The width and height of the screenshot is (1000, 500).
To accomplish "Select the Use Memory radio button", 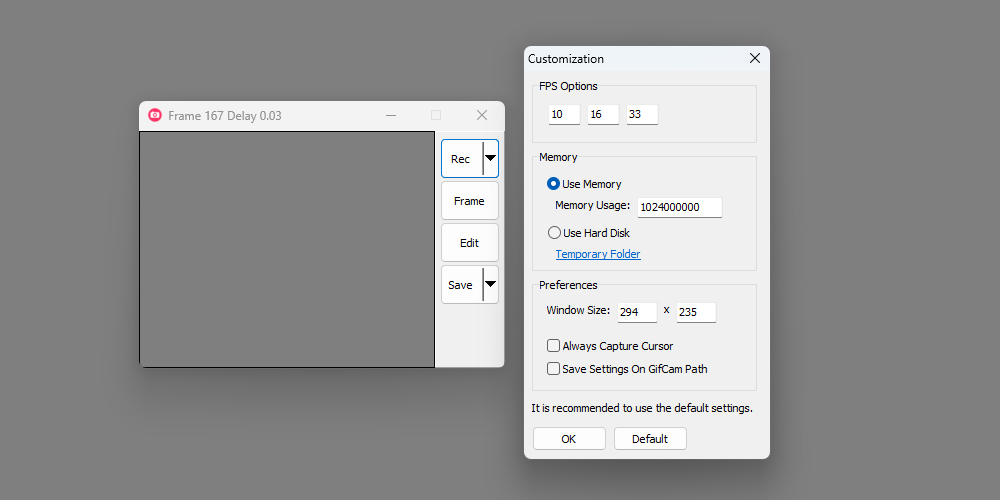I will pyautogui.click(x=554, y=184).
